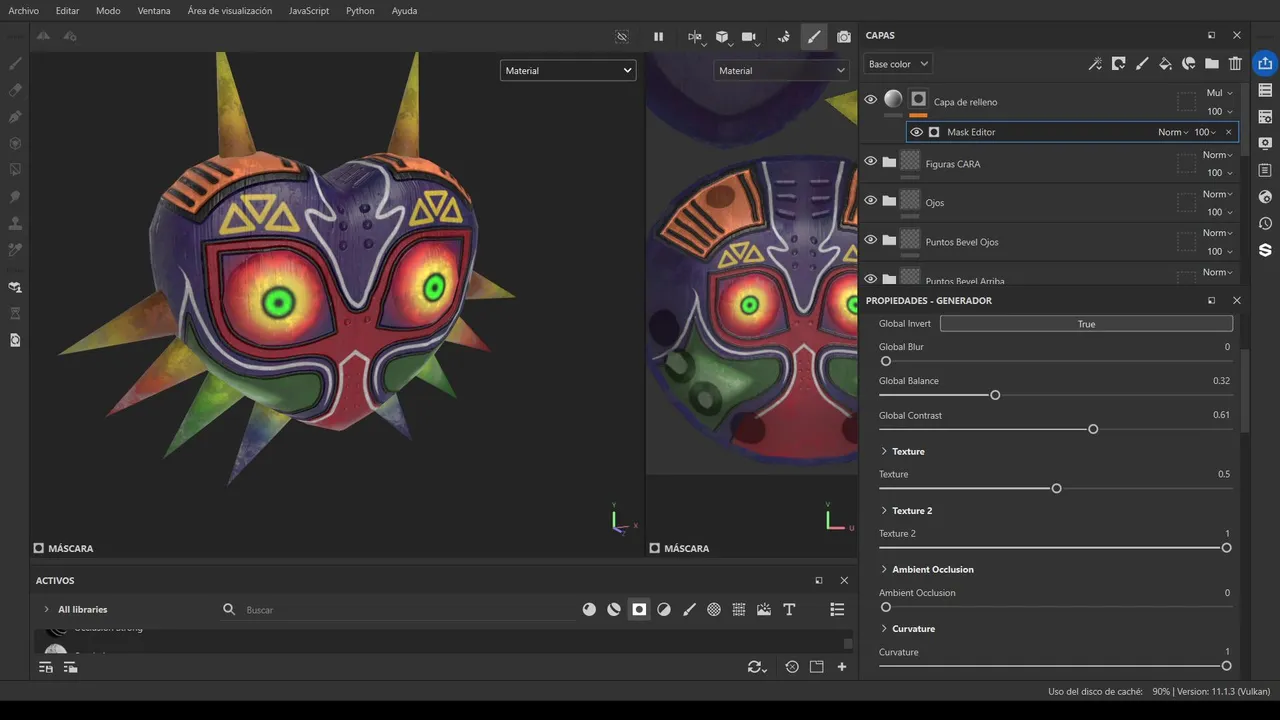Open Mask Editor opacity 100 dropdown
The width and height of the screenshot is (1280, 720).
click(1206, 132)
